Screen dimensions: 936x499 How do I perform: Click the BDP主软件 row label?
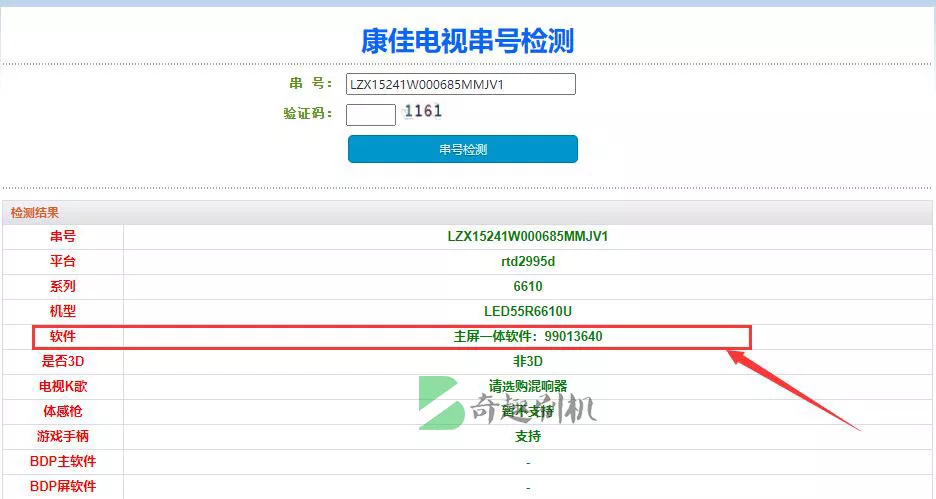[63, 461]
